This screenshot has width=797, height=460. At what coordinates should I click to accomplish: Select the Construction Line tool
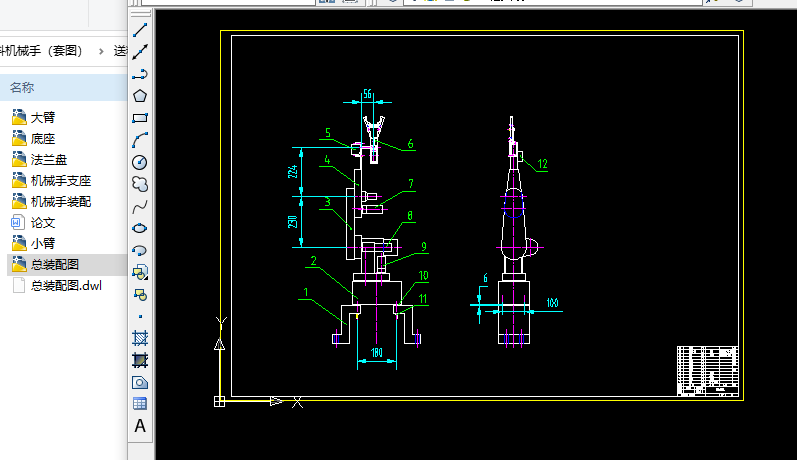(x=140, y=52)
